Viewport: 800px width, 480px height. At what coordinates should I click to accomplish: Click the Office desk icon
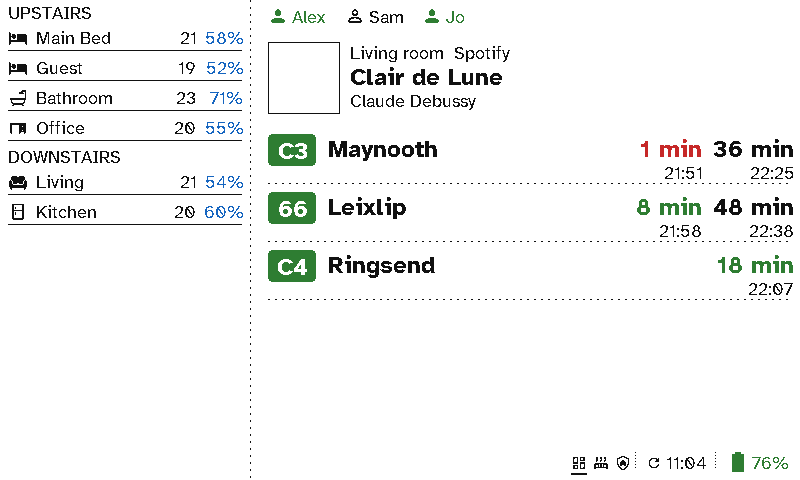18,128
